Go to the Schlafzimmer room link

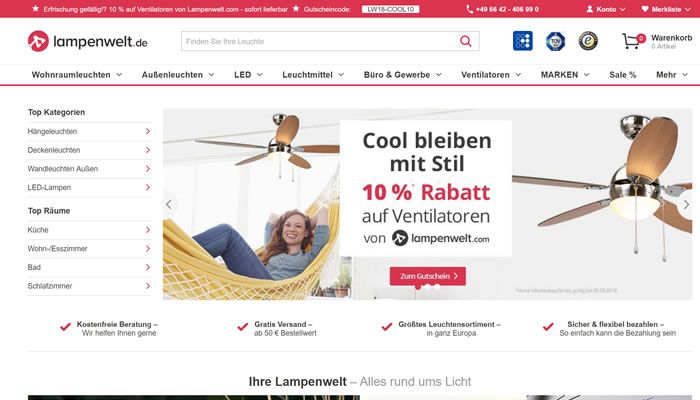point(89,286)
